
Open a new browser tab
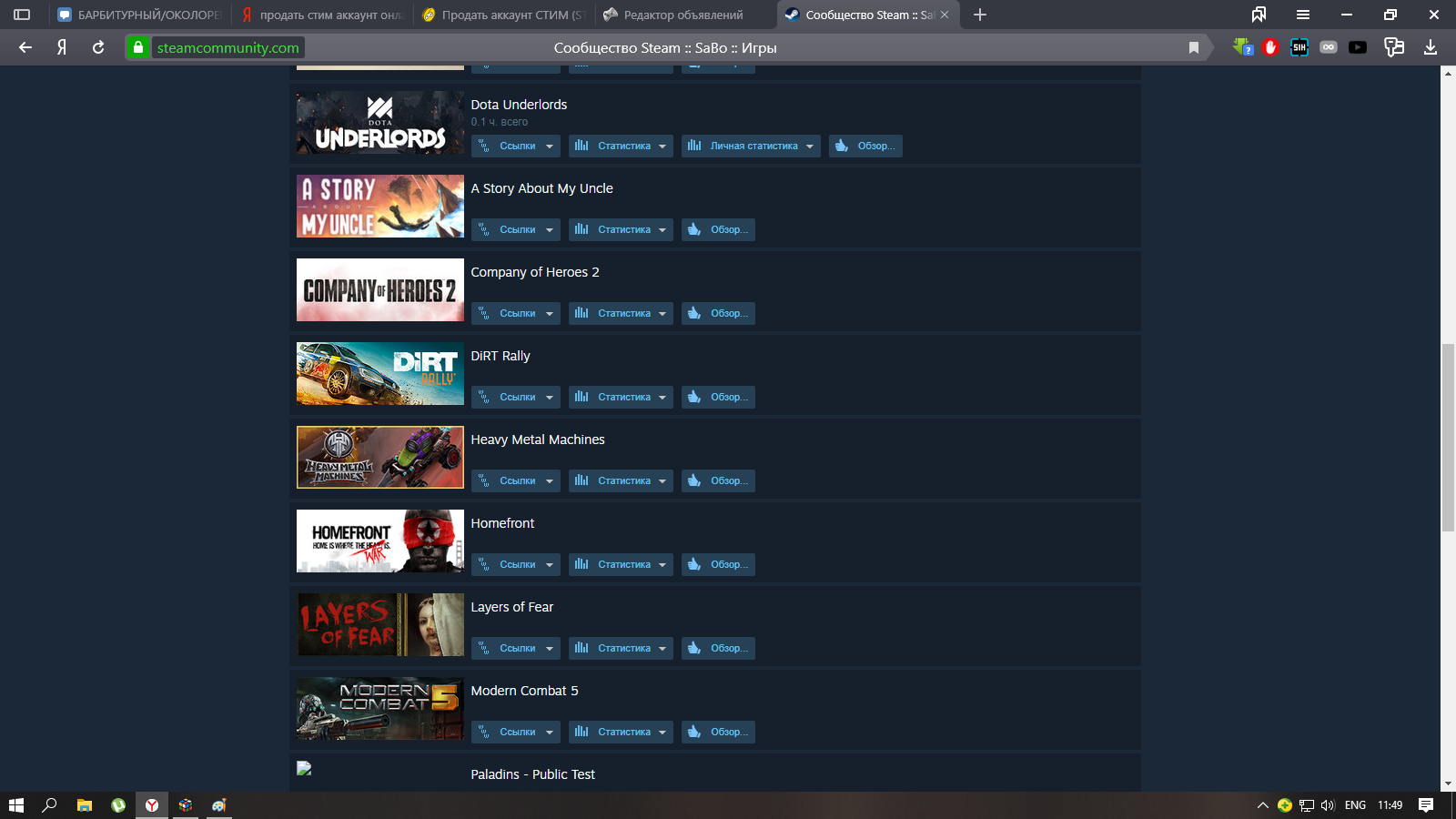point(980,15)
